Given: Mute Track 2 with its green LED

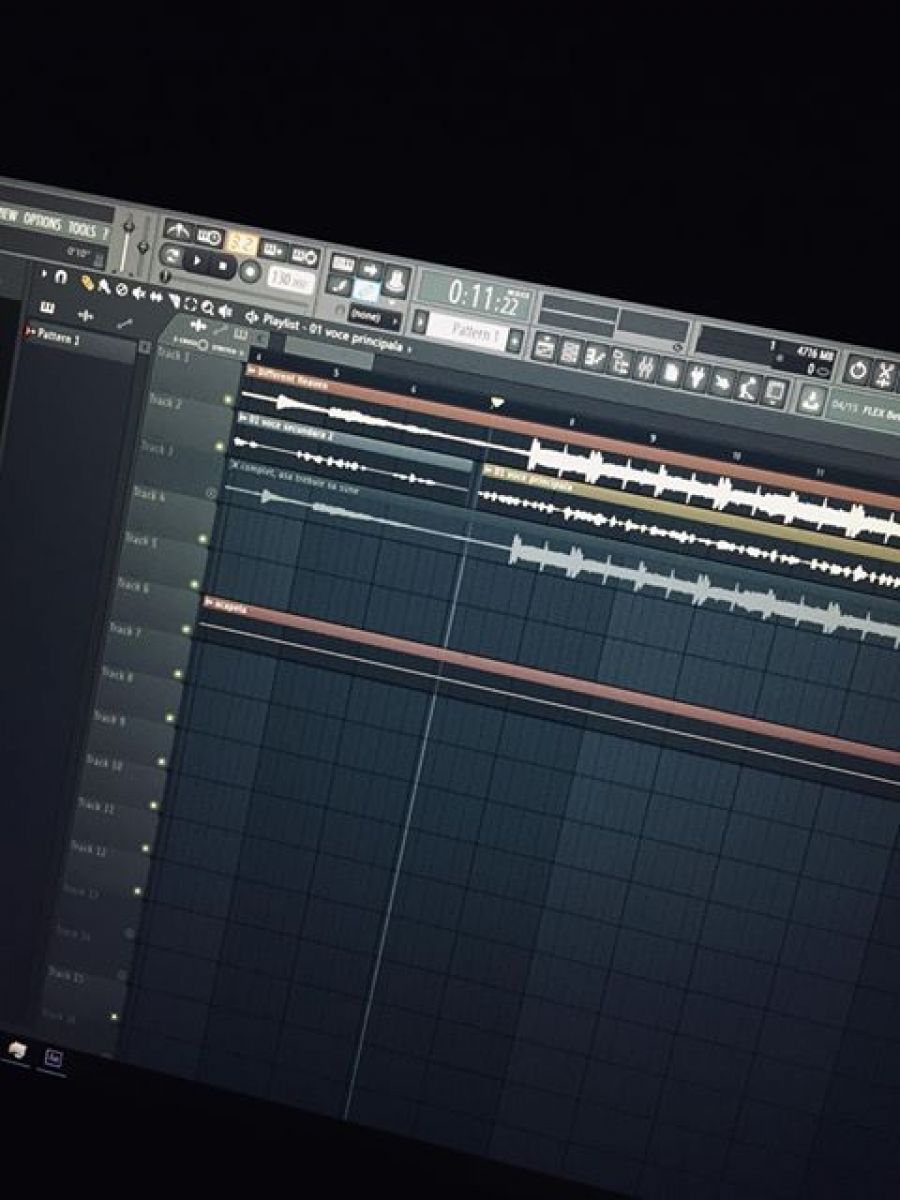Looking at the screenshot, I should (229, 400).
